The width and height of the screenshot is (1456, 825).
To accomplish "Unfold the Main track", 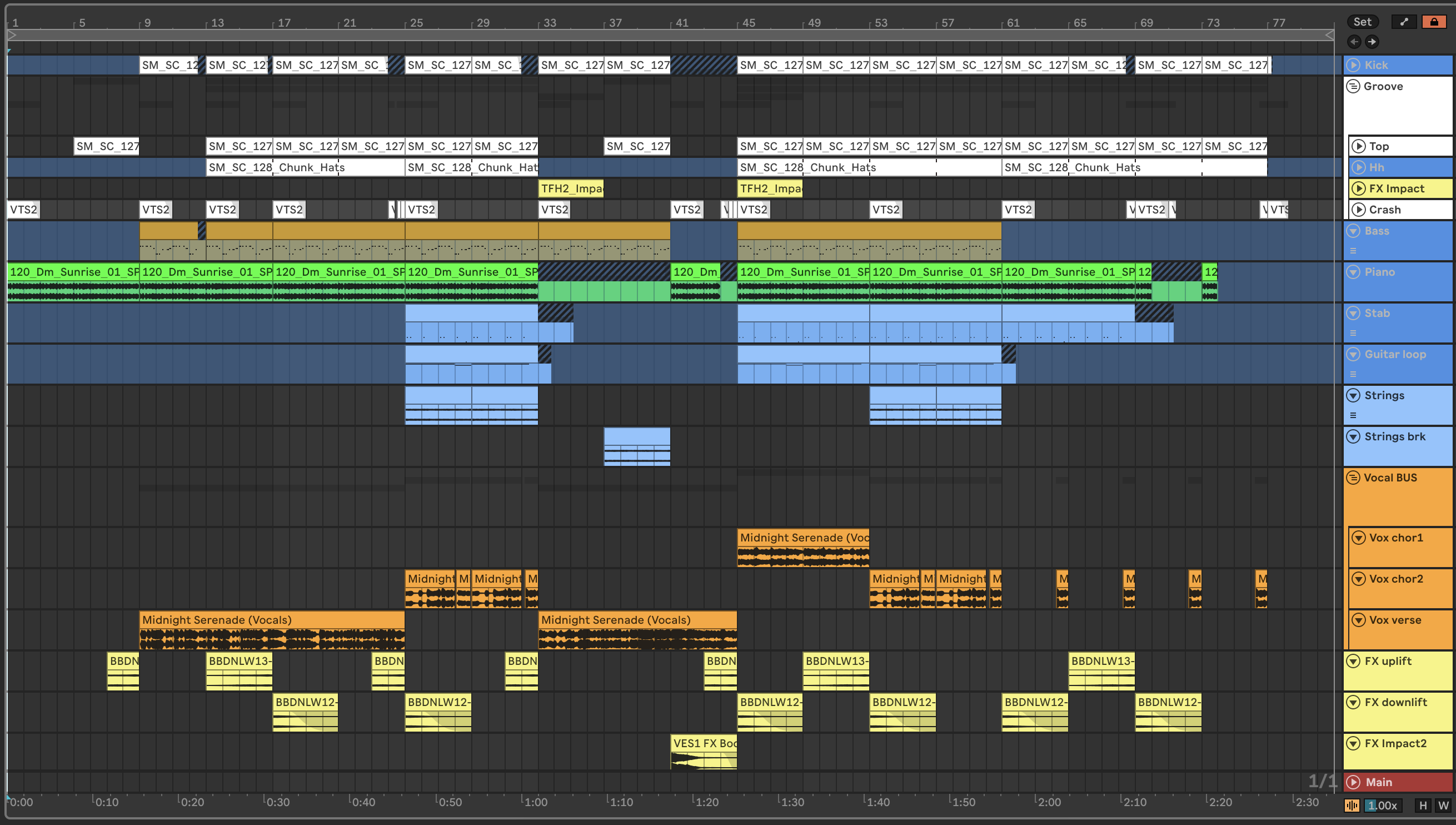I will pyautogui.click(x=1354, y=782).
